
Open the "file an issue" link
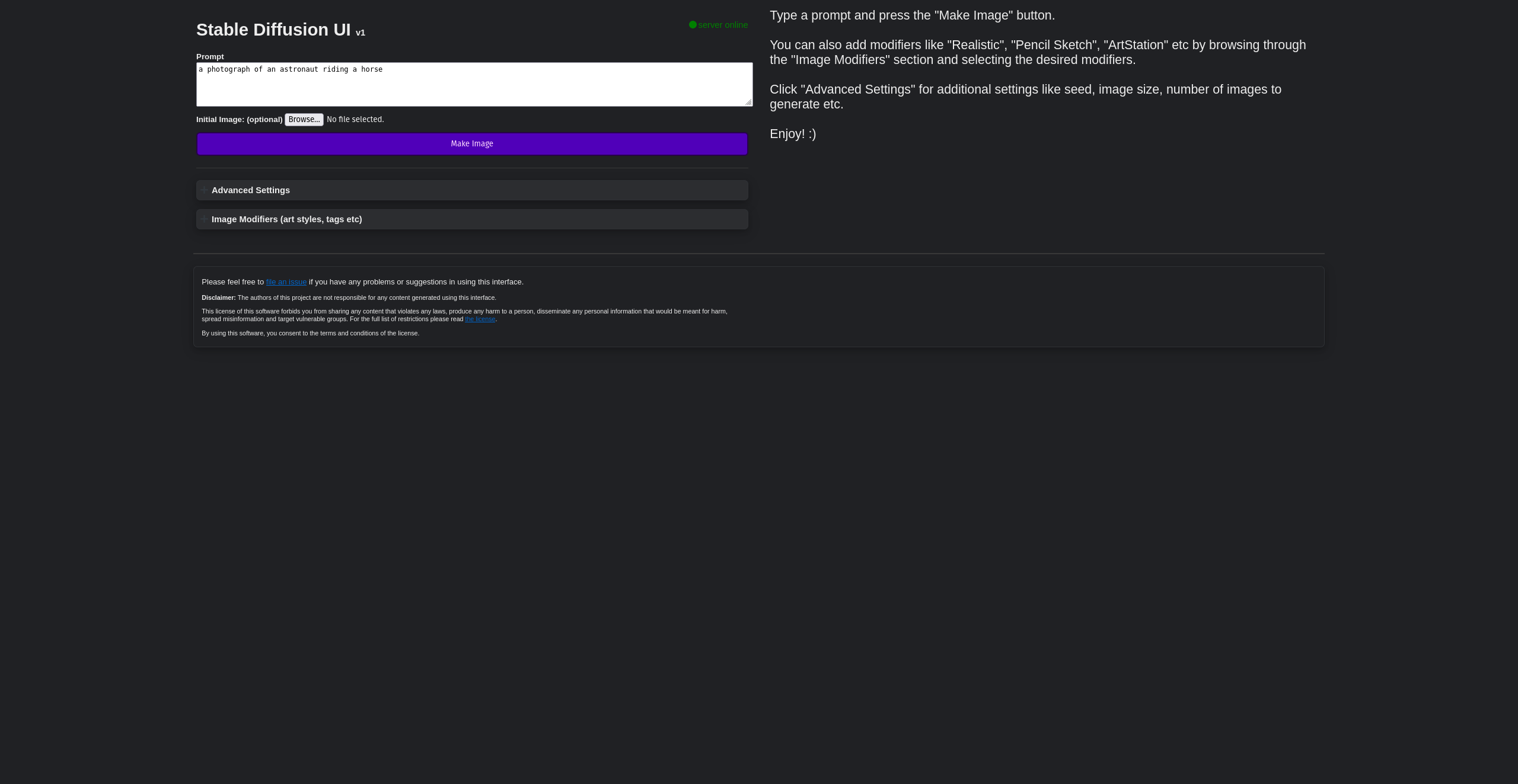[286, 281]
